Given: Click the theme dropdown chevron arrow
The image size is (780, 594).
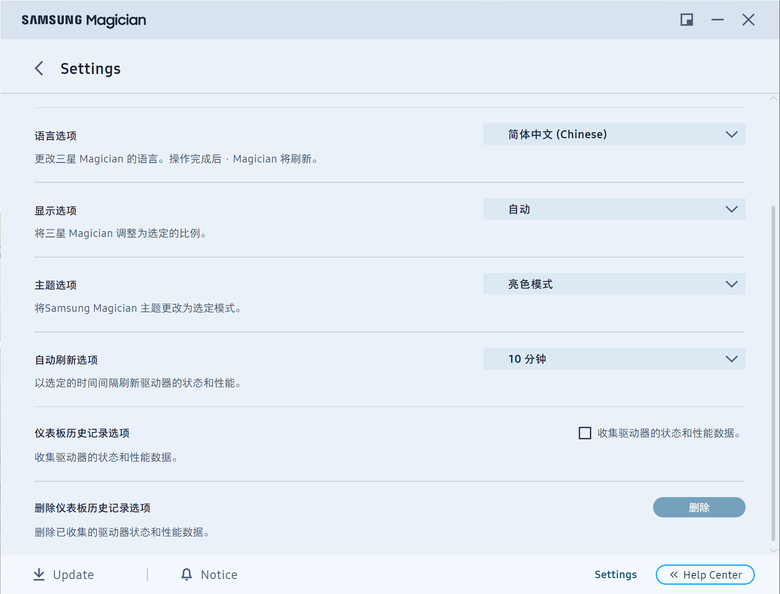Looking at the screenshot, I should 731,284.
